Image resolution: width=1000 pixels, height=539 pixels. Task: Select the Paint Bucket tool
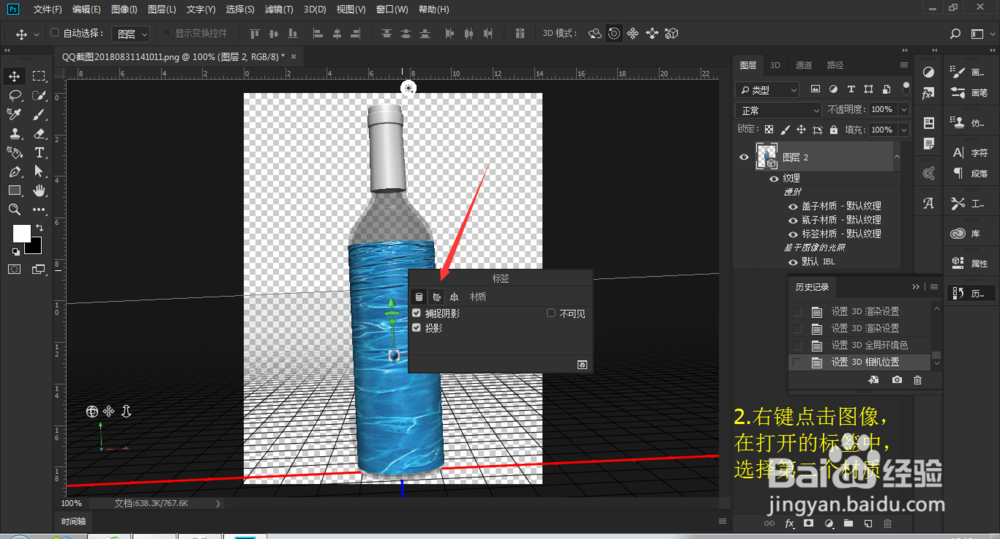click(14, 152)
